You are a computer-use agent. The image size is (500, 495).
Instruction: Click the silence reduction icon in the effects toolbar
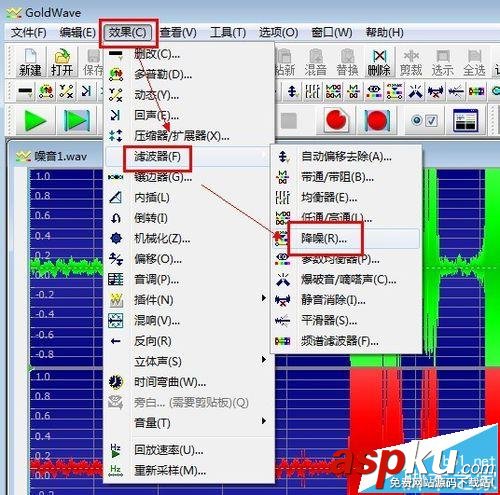(x=436, y=91)
